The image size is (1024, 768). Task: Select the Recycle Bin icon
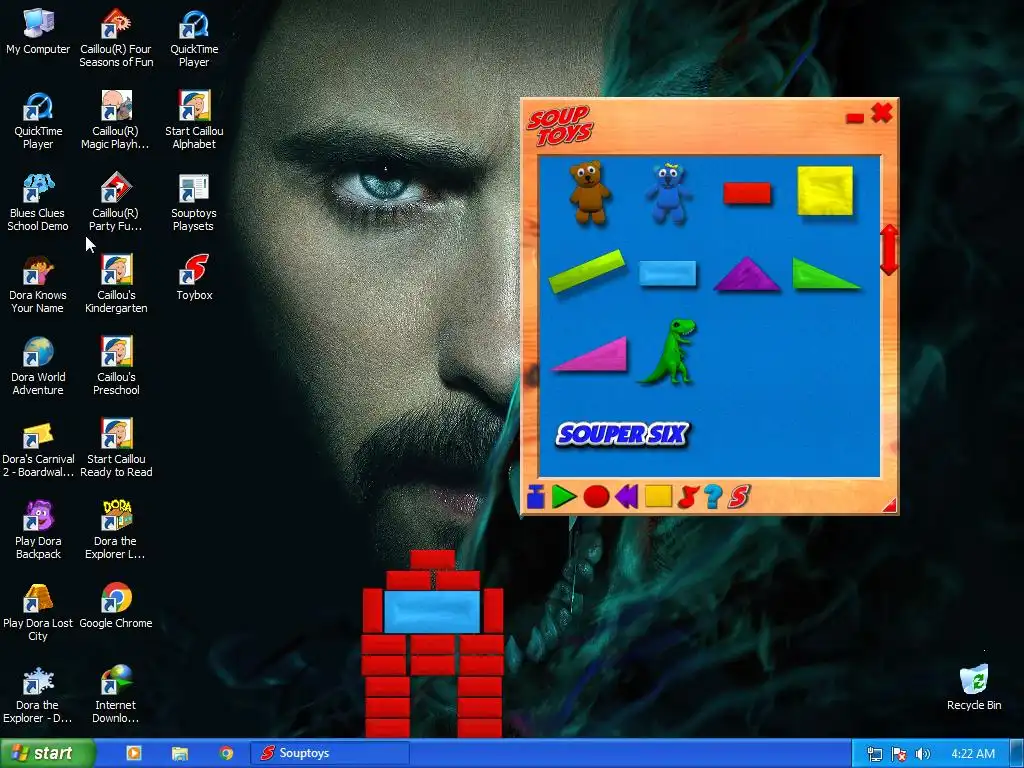click(x=974, y=688)
